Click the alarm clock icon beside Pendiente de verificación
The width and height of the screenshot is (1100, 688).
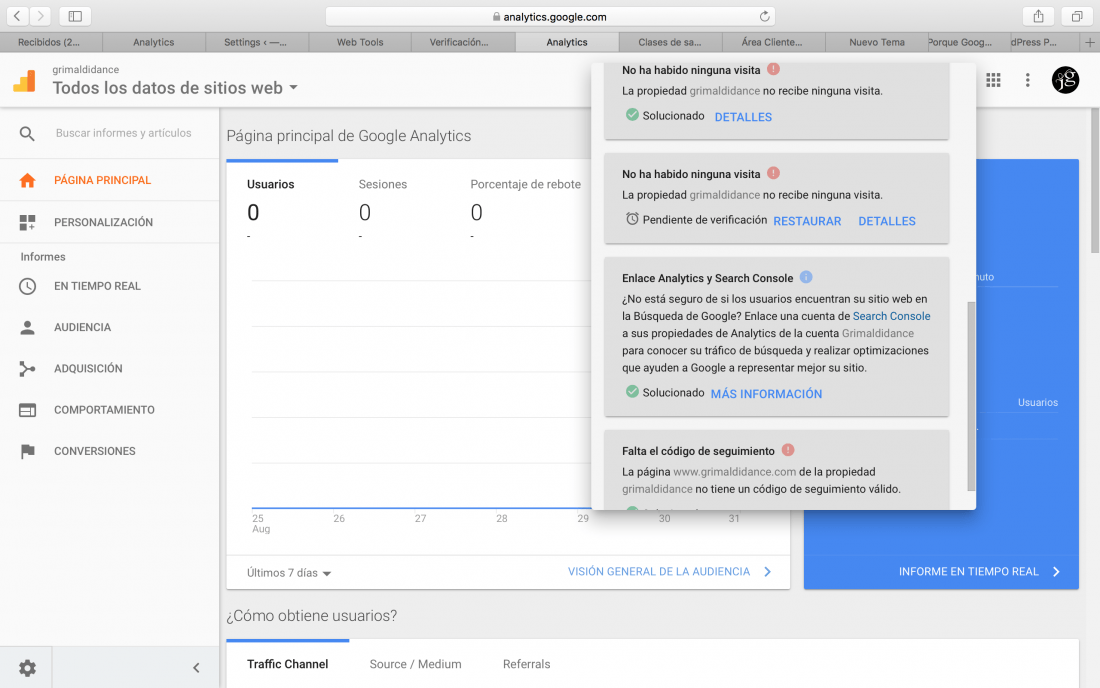pos(632,219)
